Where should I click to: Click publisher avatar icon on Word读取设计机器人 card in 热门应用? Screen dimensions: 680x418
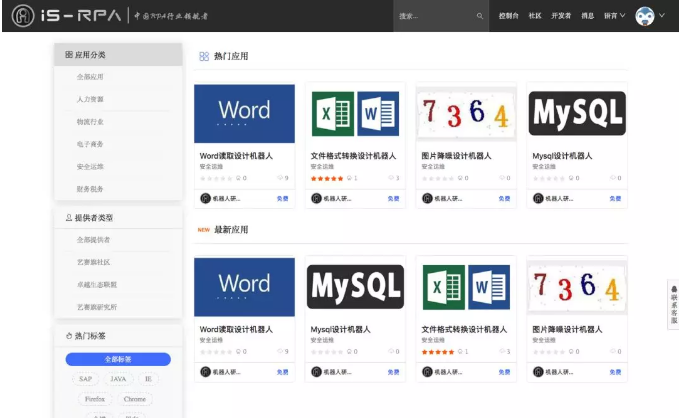click(x=205, y=198)
